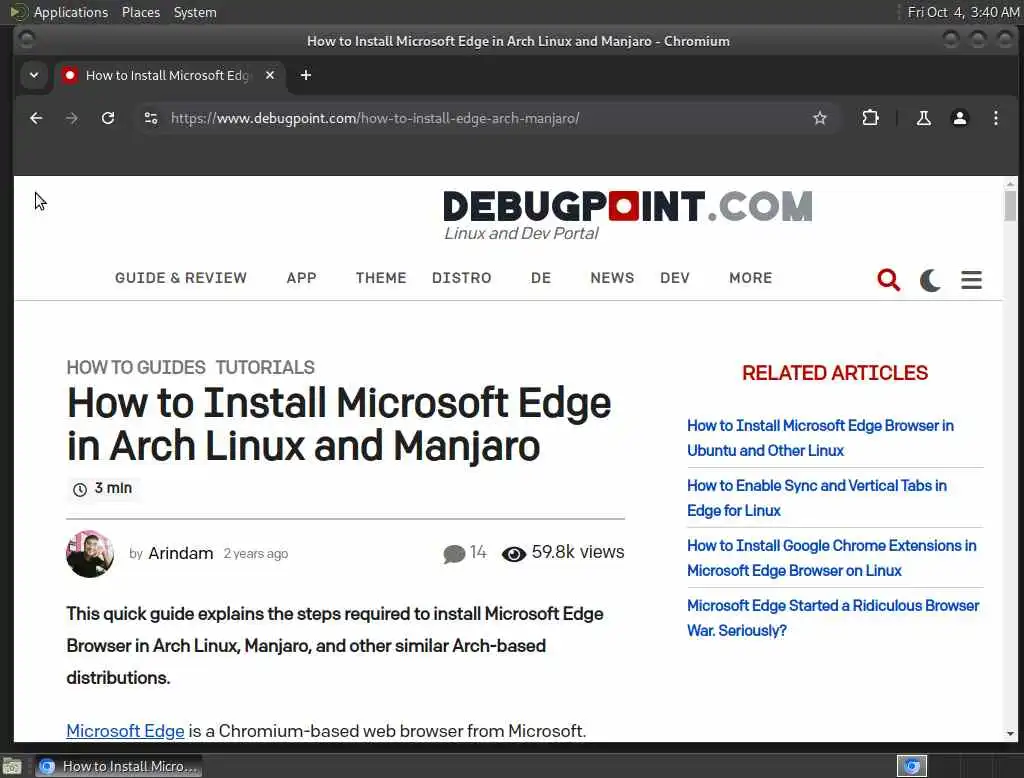
Task: Open the site search magnifier
Action: pyautogui.click(x=888, y=280)
